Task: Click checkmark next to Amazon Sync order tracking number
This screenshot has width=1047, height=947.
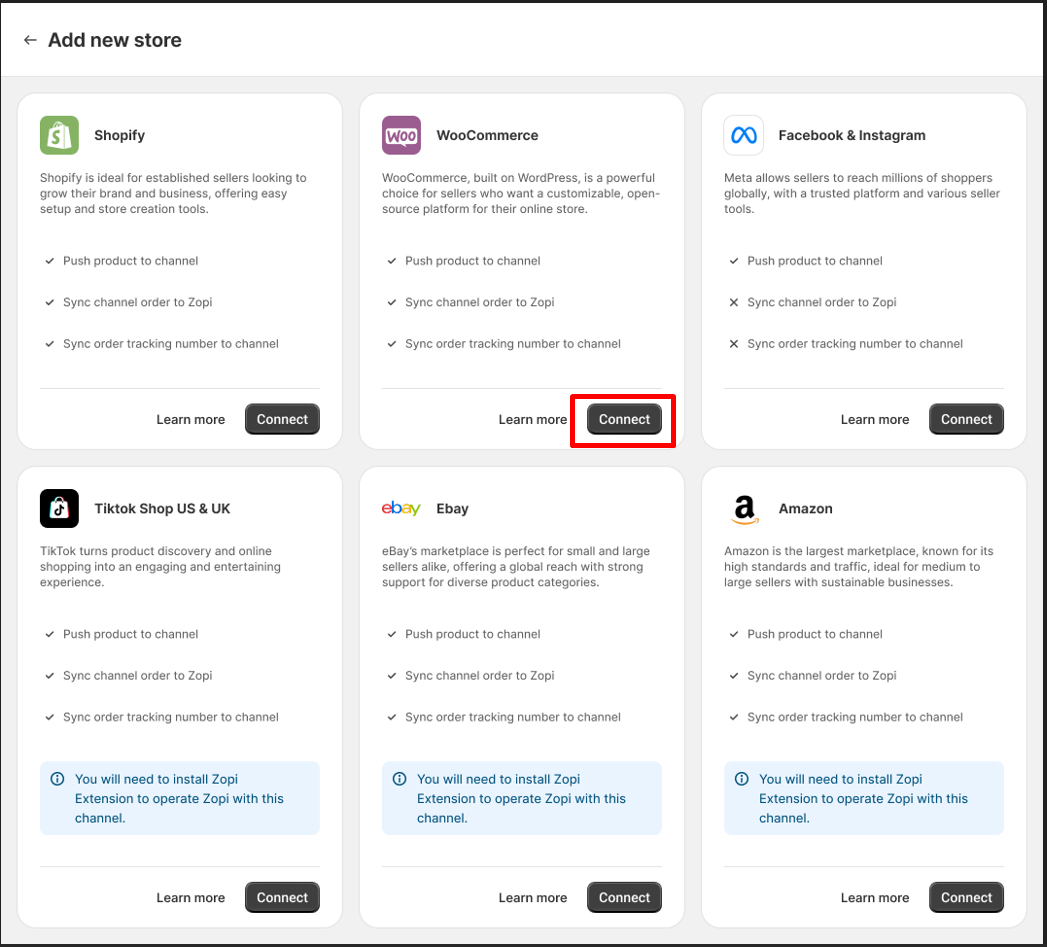Action: (x=733, y=717)
